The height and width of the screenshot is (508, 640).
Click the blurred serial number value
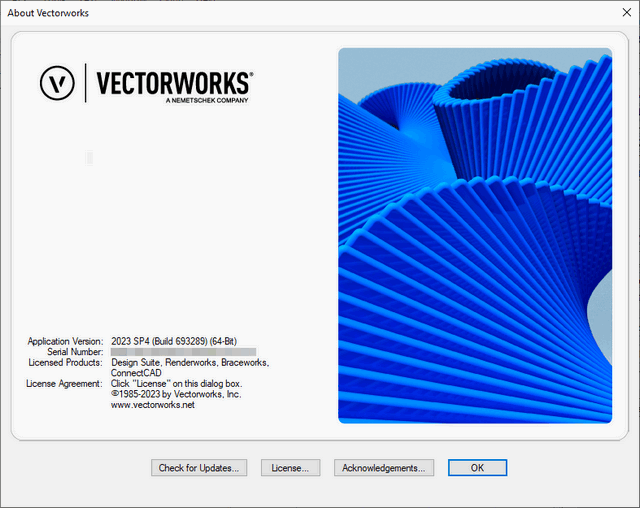tap(182, 352)
